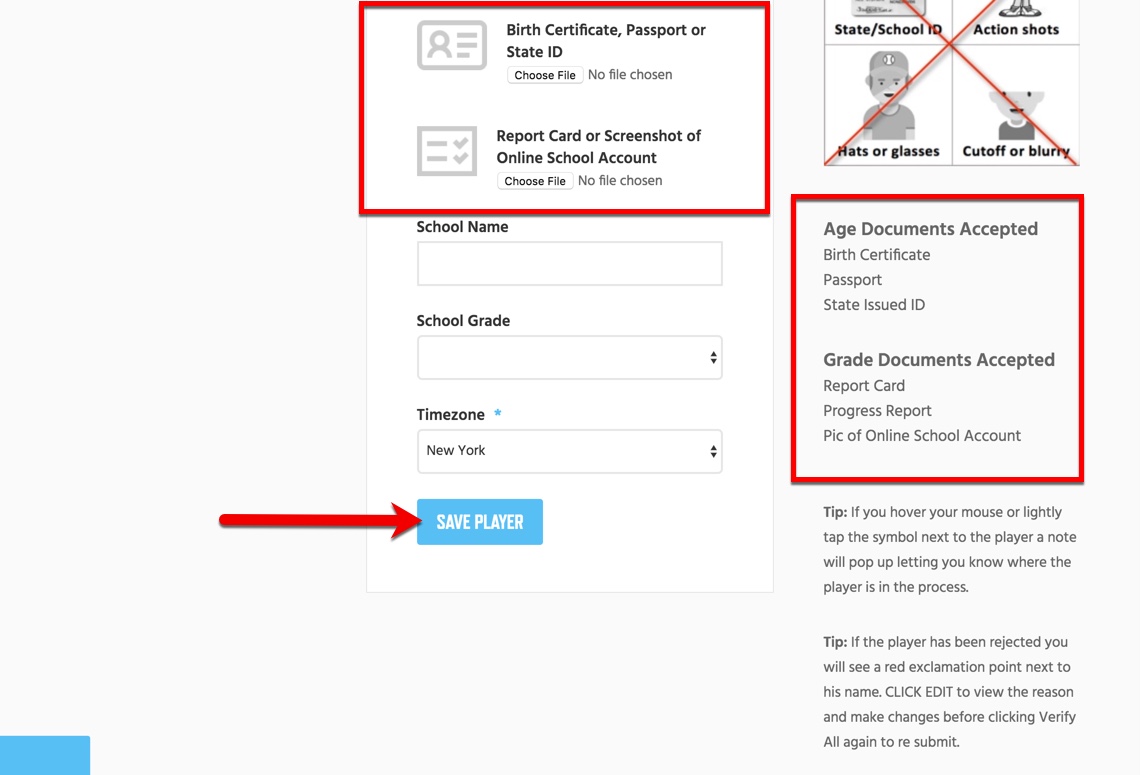This screenshot has height=775, width=1140.
Task: Click the 'Passport' list entry
Action: pos(852,280)
